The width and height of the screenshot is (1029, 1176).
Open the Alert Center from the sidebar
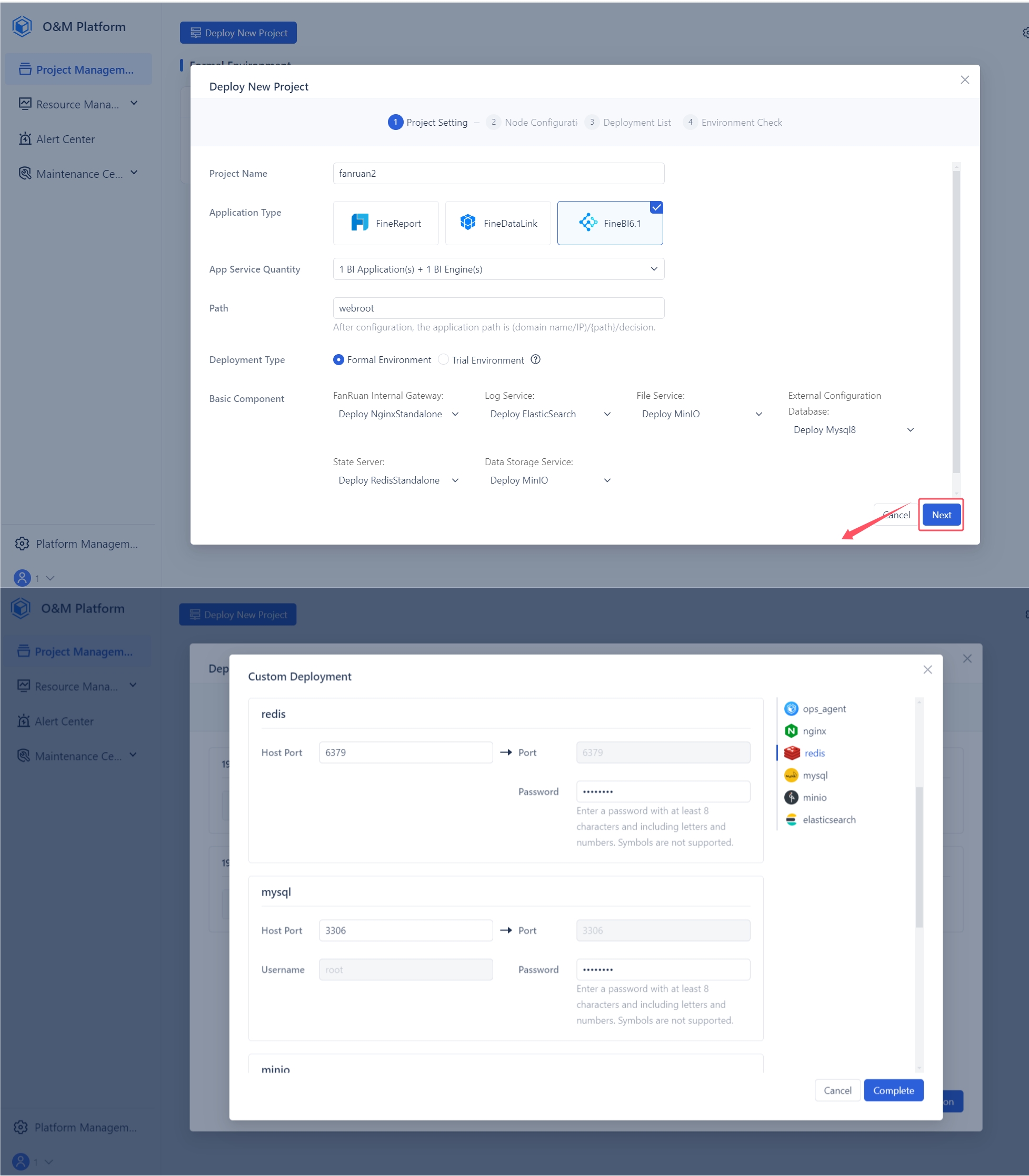pyautogui.click(x=65, y=139)
